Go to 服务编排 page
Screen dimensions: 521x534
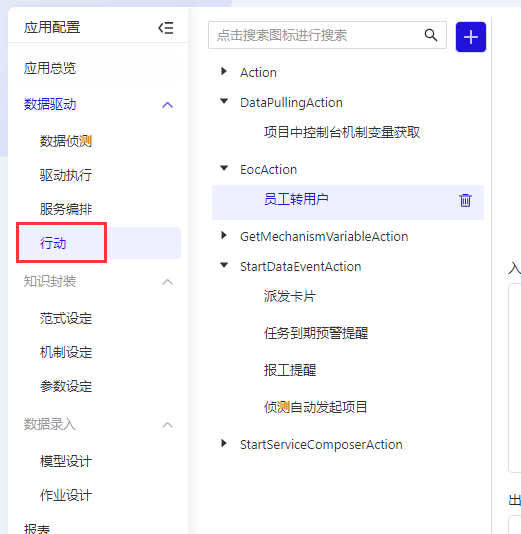tap(66, 209)
